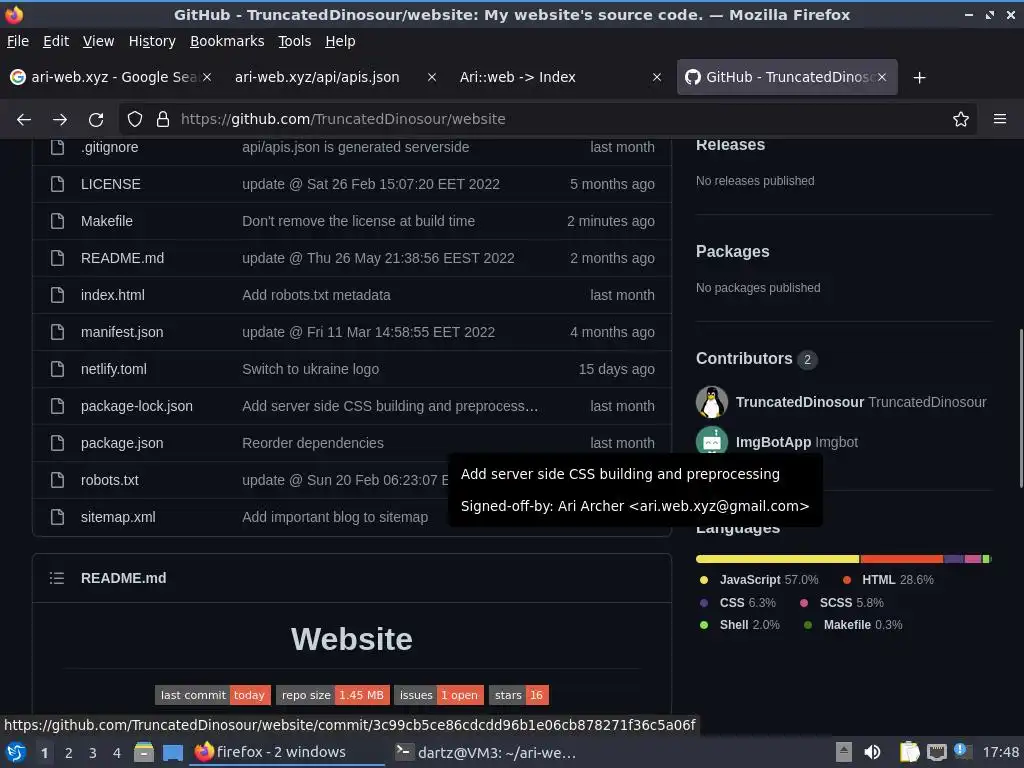The width and height of the screenshot is (1024, 768).
Task: Open the Edit menu
Action: [56, 41]
